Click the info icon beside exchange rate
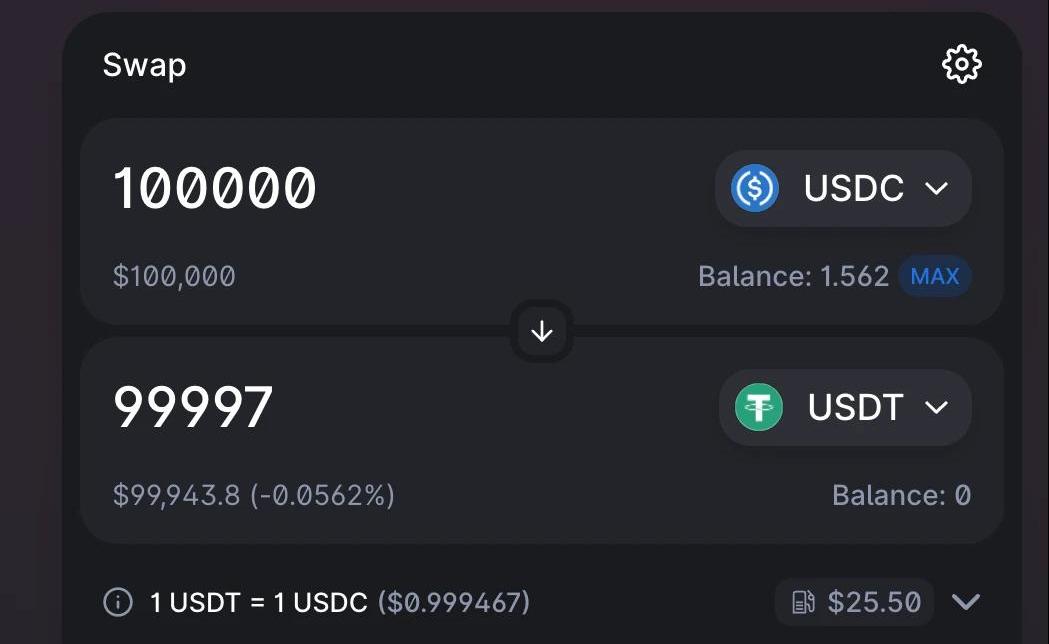Screen dimensions: 1049x644 coord(118,602)
